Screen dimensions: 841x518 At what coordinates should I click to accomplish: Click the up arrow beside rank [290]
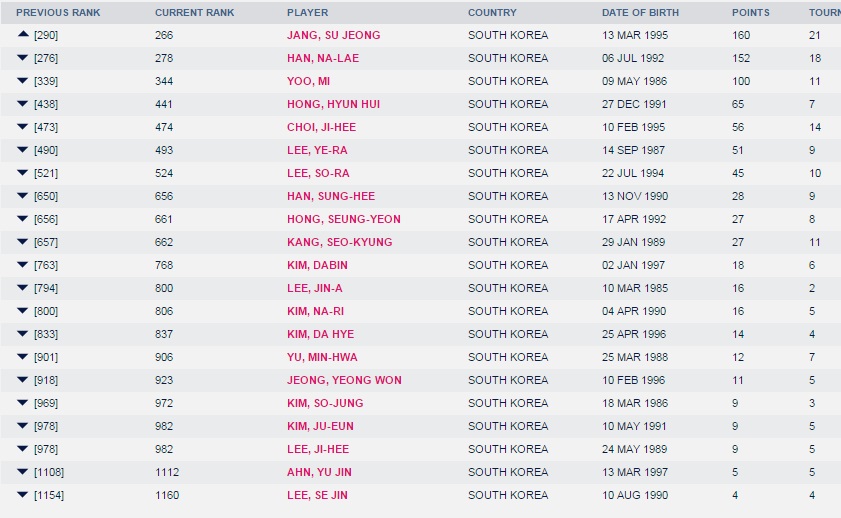[23, 34]
